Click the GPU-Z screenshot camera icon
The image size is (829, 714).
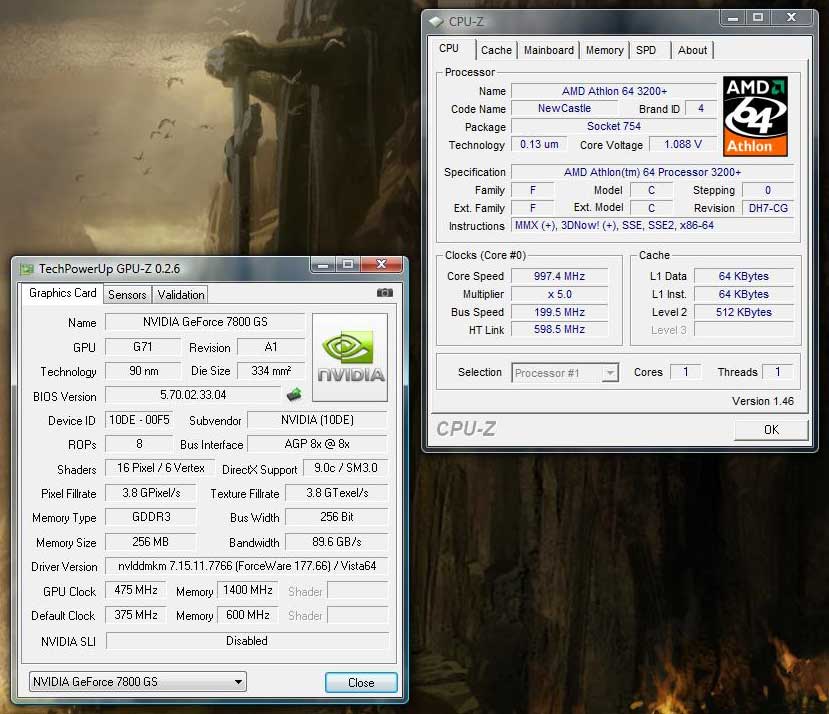click(x=384, y=292)
